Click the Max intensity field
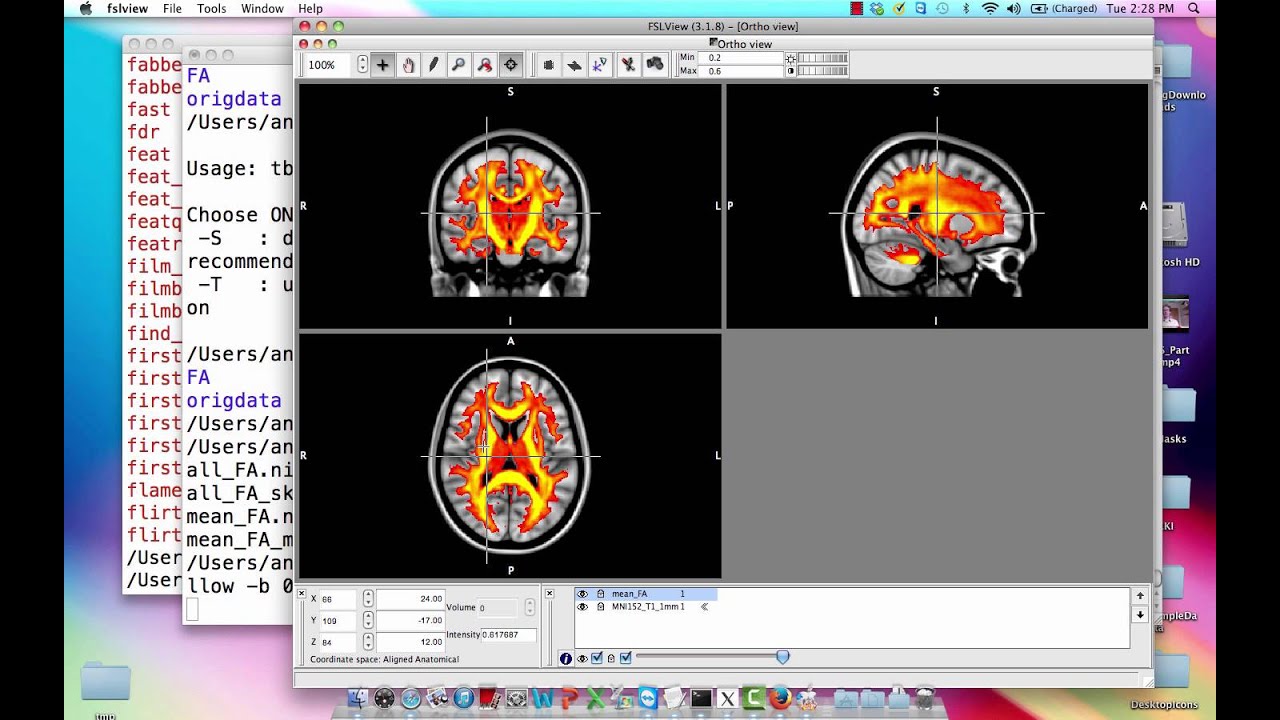The image size is (1280, 720). [743, 71]
